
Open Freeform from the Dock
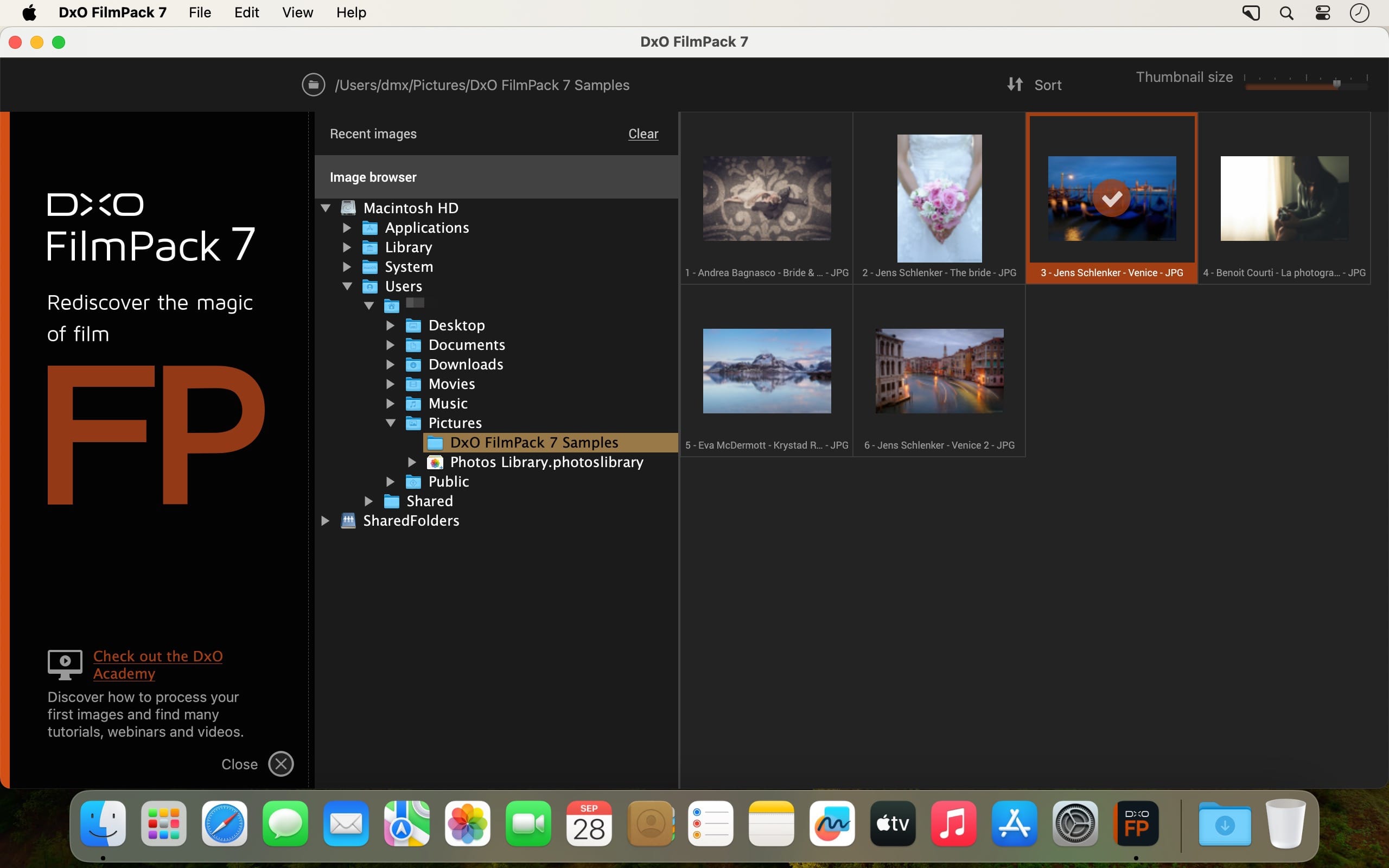pyautogui.click(x=832, y=824)
